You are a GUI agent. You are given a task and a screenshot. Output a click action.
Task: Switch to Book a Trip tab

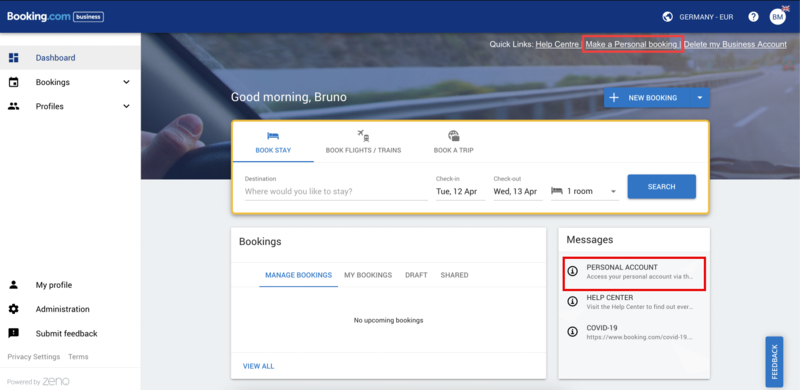point(454,142)
